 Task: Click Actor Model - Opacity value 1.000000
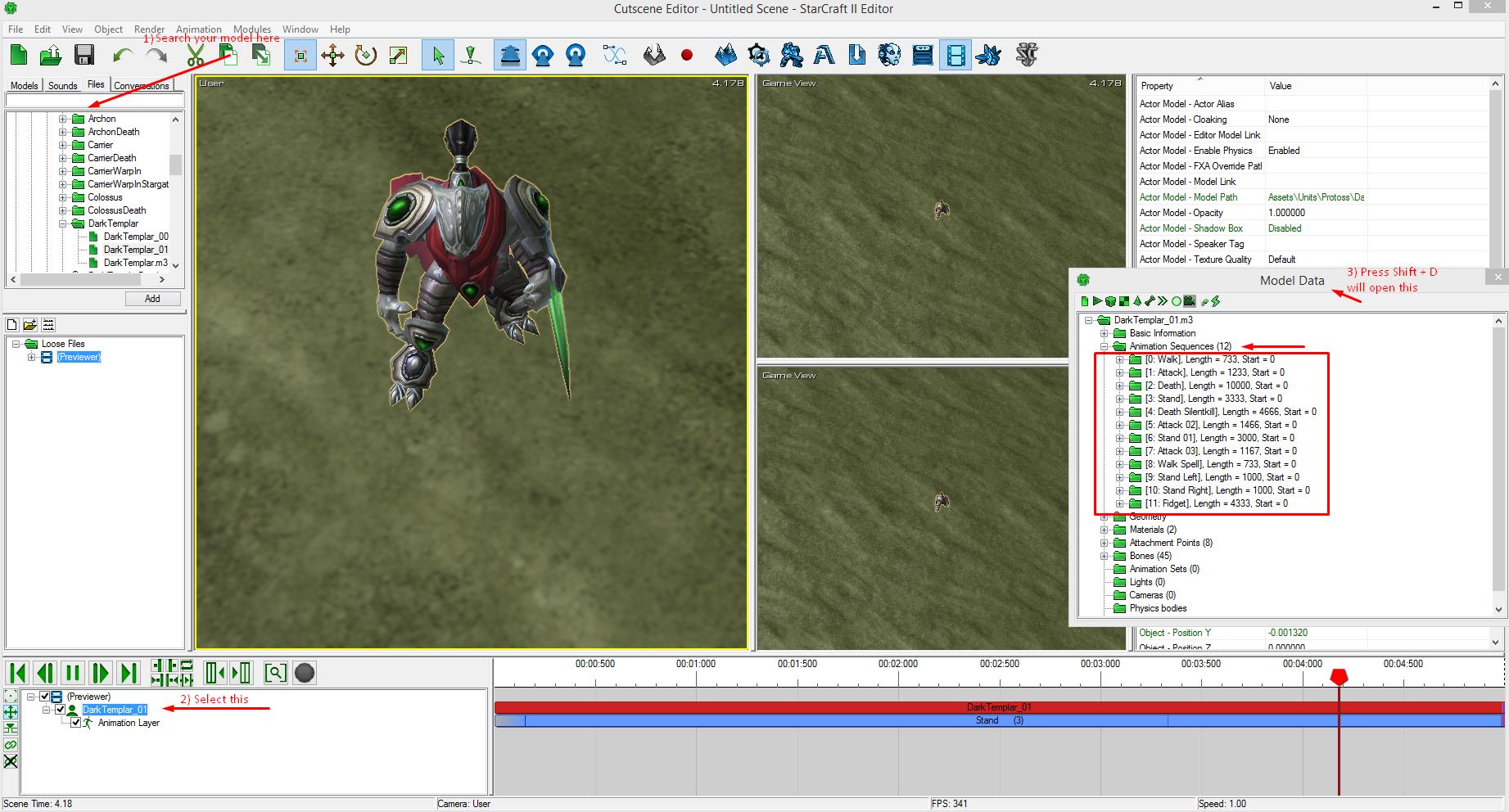pos(1286,213)
